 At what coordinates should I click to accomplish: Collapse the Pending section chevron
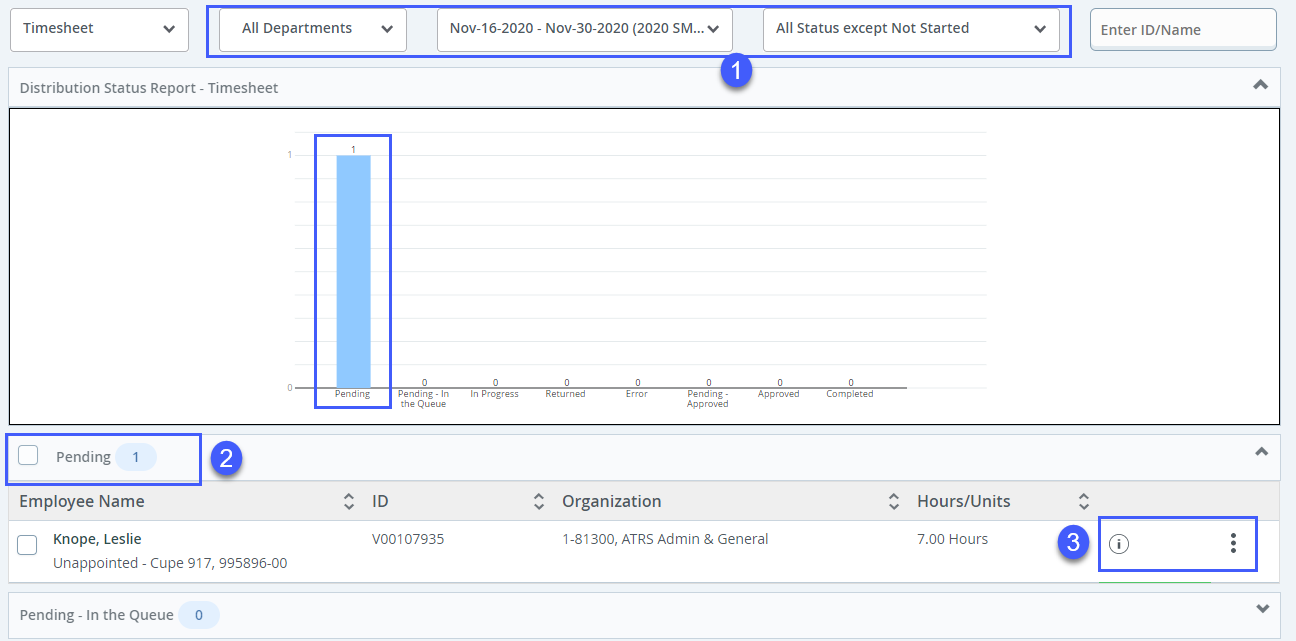pyautogui.click(x=1262, y=452)
